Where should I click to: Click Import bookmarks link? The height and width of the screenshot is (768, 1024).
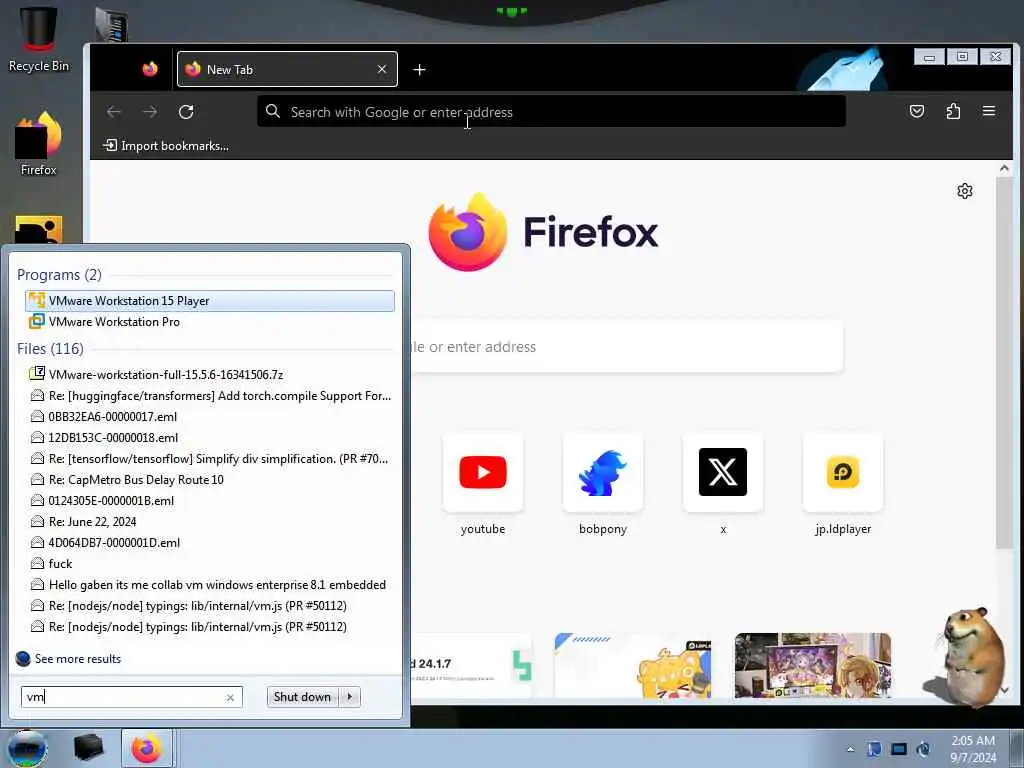[166, 146]
